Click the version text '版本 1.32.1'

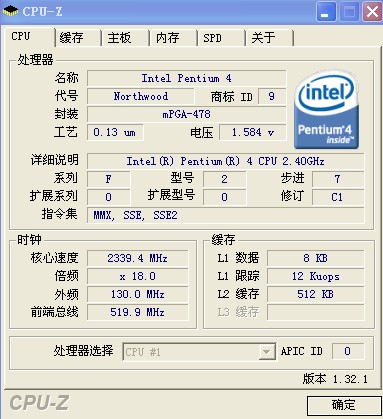pos(335,379)
